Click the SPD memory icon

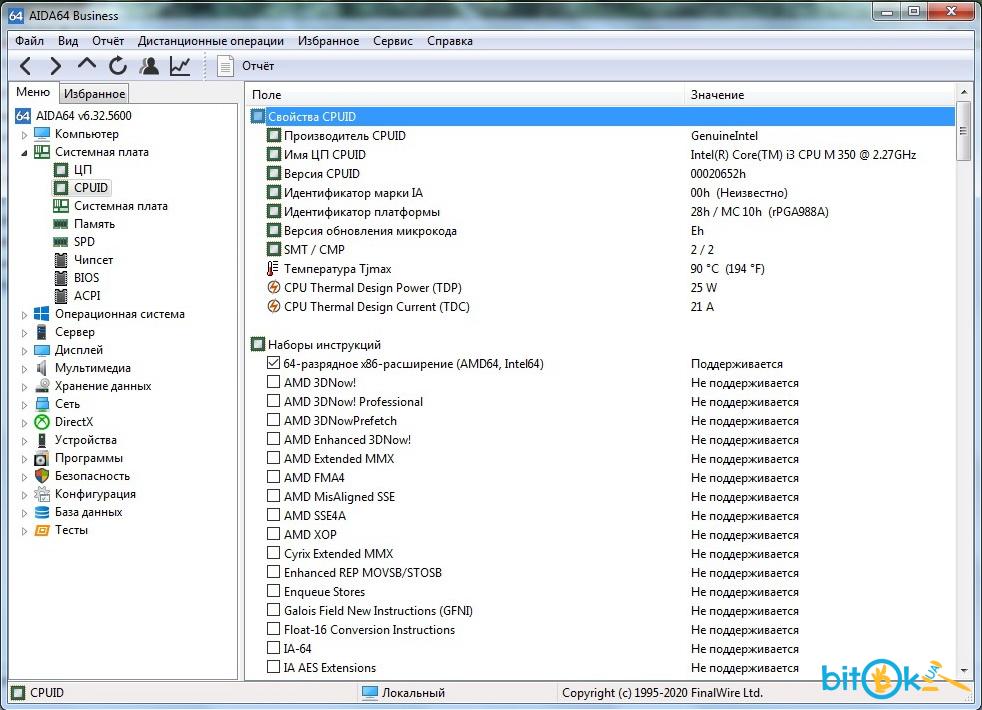pyautogui.click(x=61, y=242)
